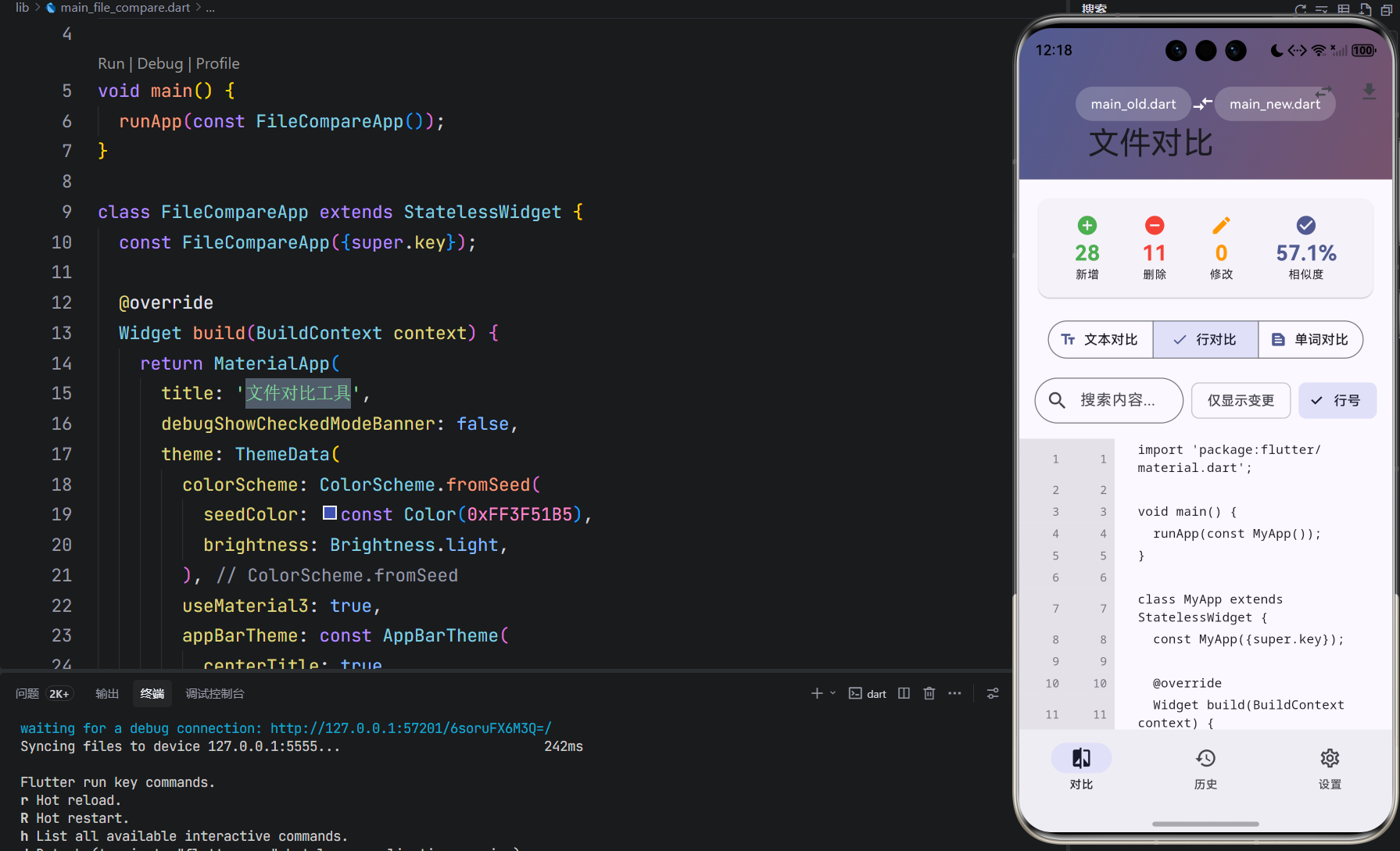Screen dimensions: 1400x851
Task: Tap the 文件对比 app title
Action: pyautogui.click(x=1151, y=143)
